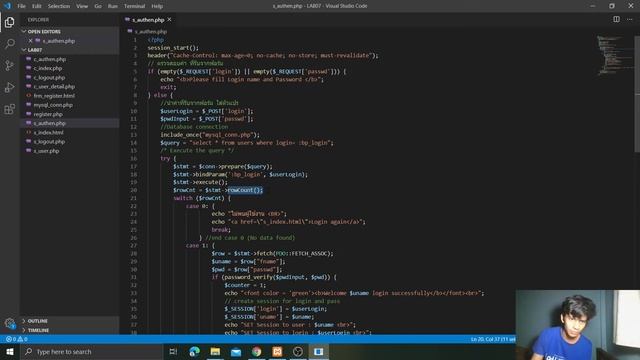Image resolution: width=640 pixels, height=360 pixels.
Task: Click the Windows search box
Action: click(x=91, y=351)
